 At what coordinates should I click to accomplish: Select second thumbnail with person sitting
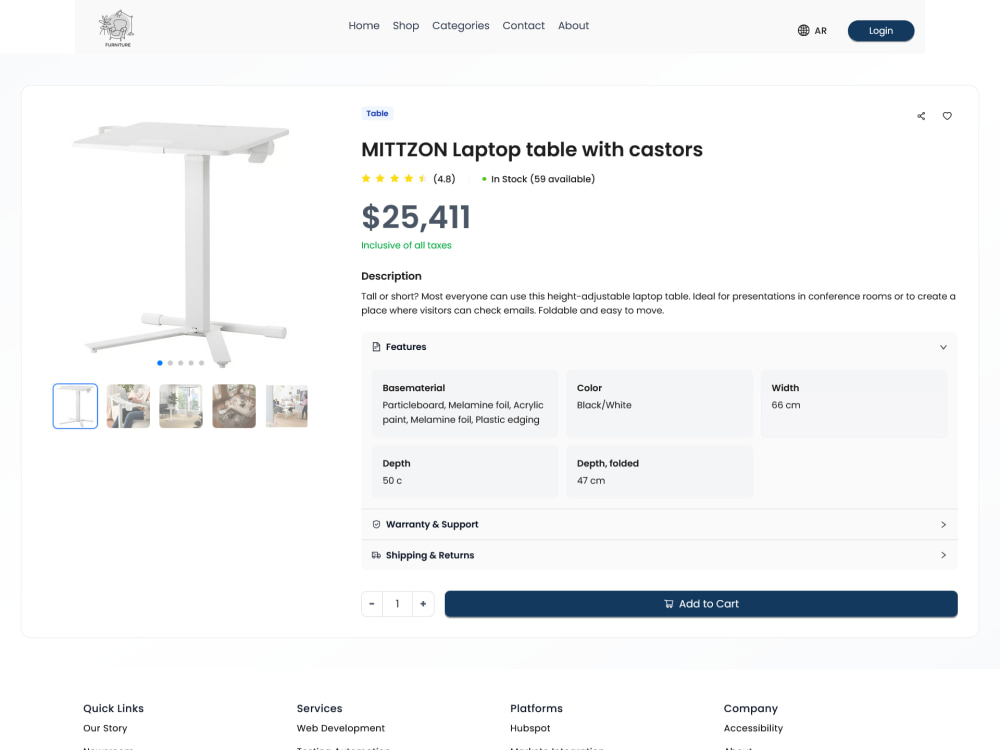128,406
